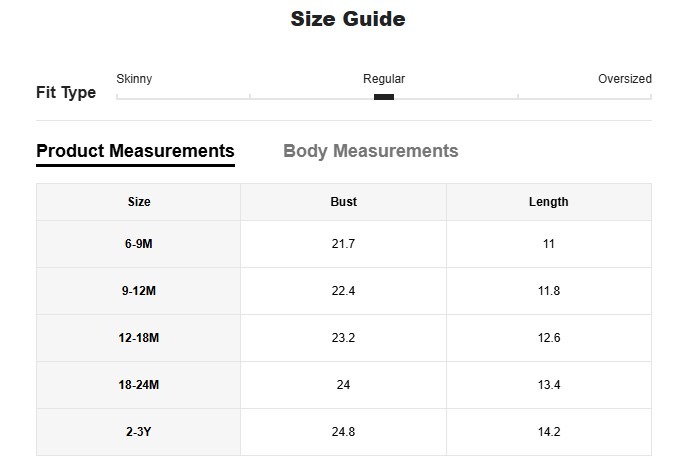Click the 13.4 length value for 18-24M
Image resolution: width=690 pixels, height=469 pixels.
pos(548,385)
